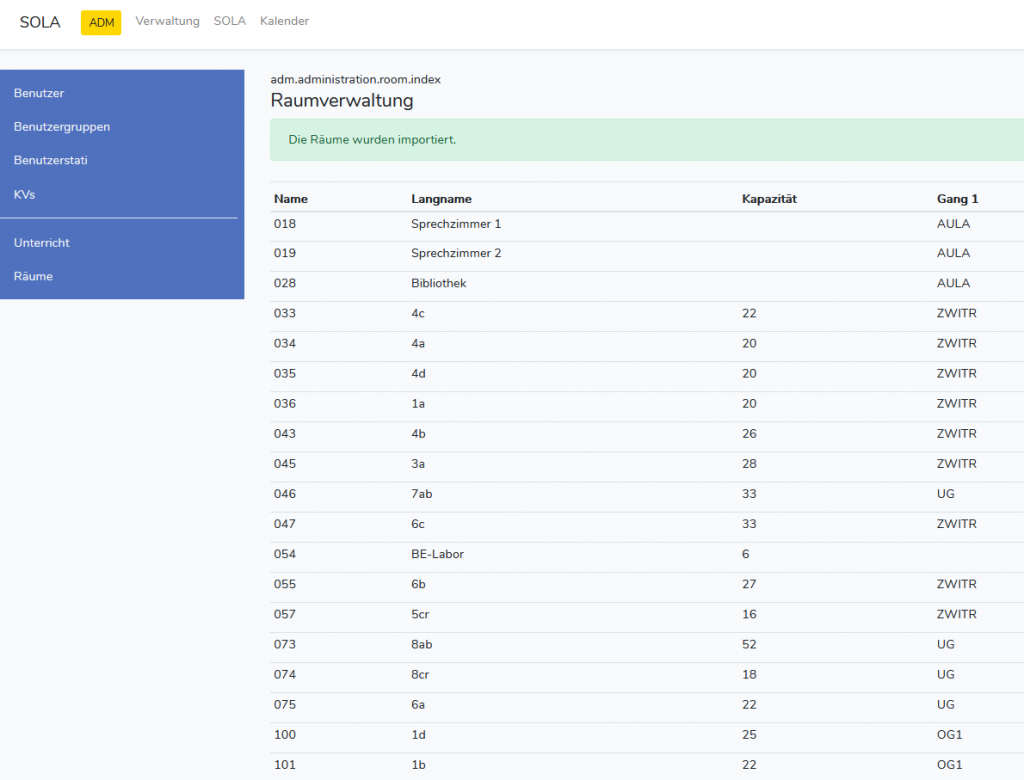The width and height of the screenshot is (1024, 780).
Task: Select room name cell 033
Action: (x=285, y=313)
